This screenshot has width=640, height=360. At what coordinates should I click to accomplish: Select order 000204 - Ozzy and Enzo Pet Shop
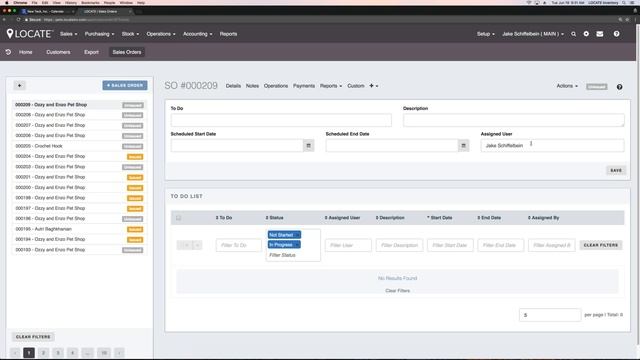[79, 156]
